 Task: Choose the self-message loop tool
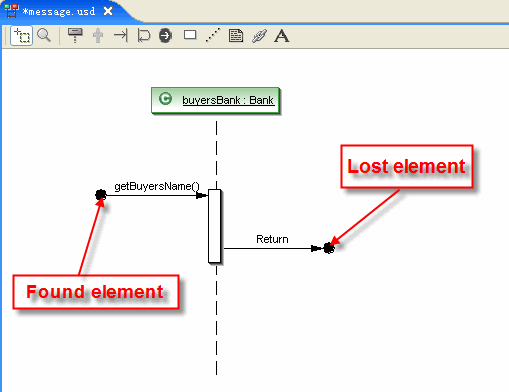144,36
